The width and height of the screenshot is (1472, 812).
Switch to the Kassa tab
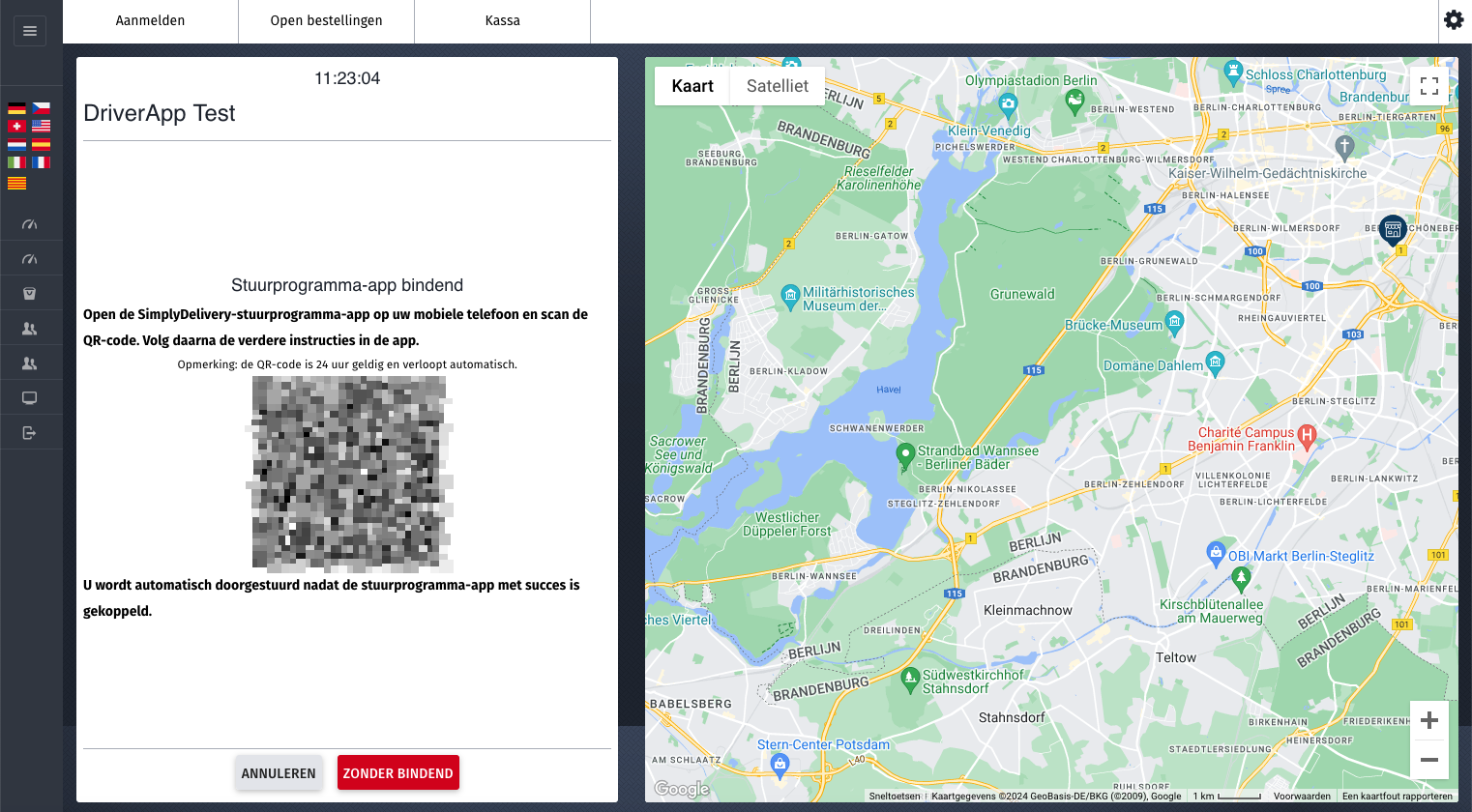(x=503, y=20)
